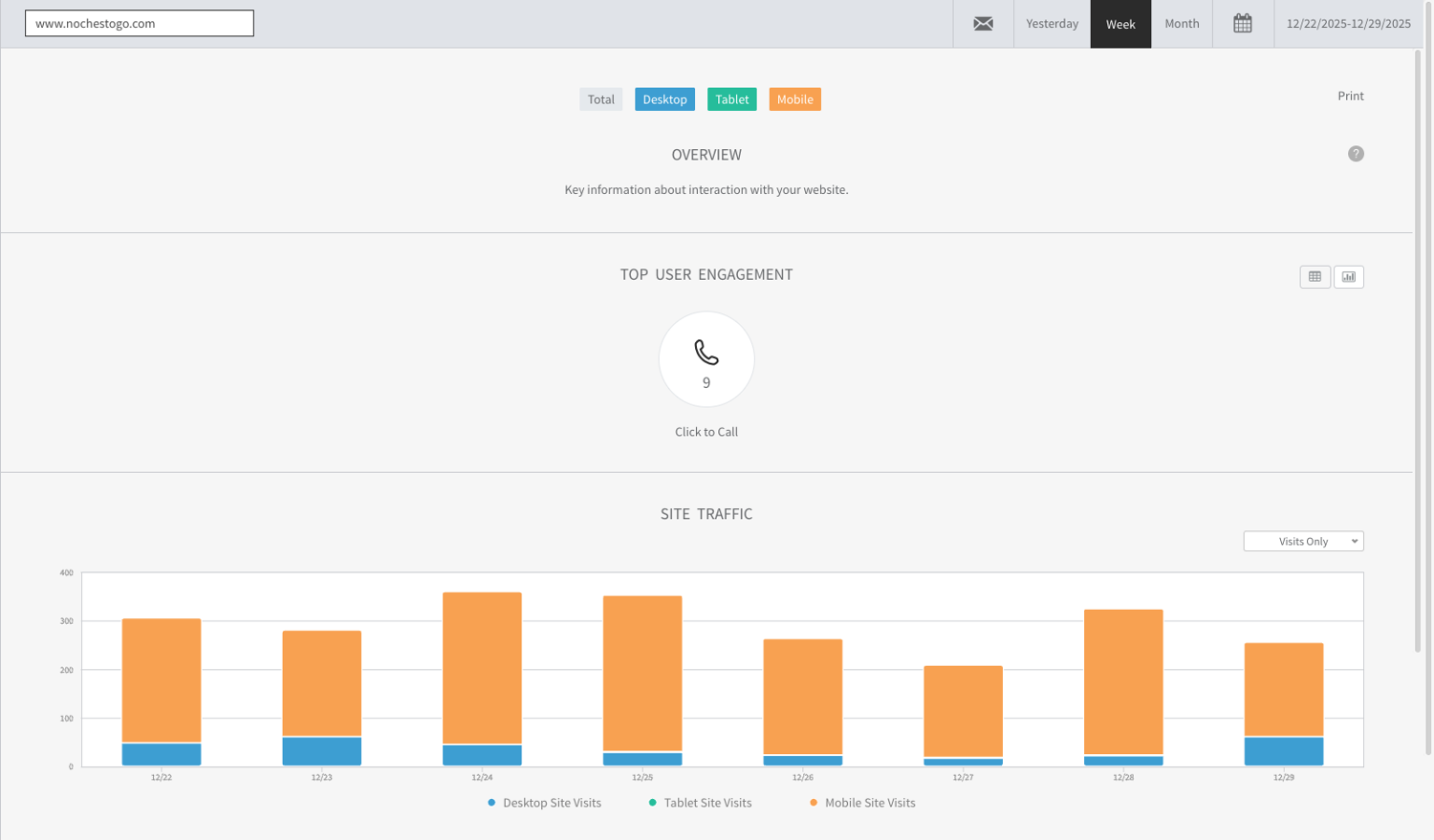Screen dimensions: 1434x840
Task: Click the 12/24 mobile visits orange bar
Action: click(482, 667)
